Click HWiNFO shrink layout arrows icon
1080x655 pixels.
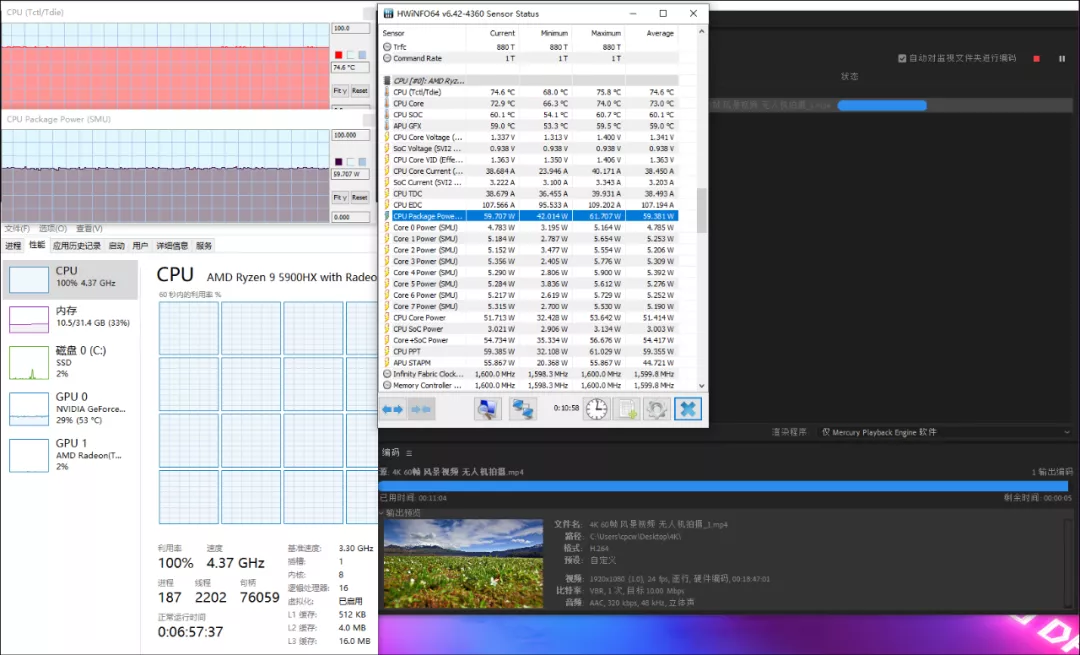421,409
